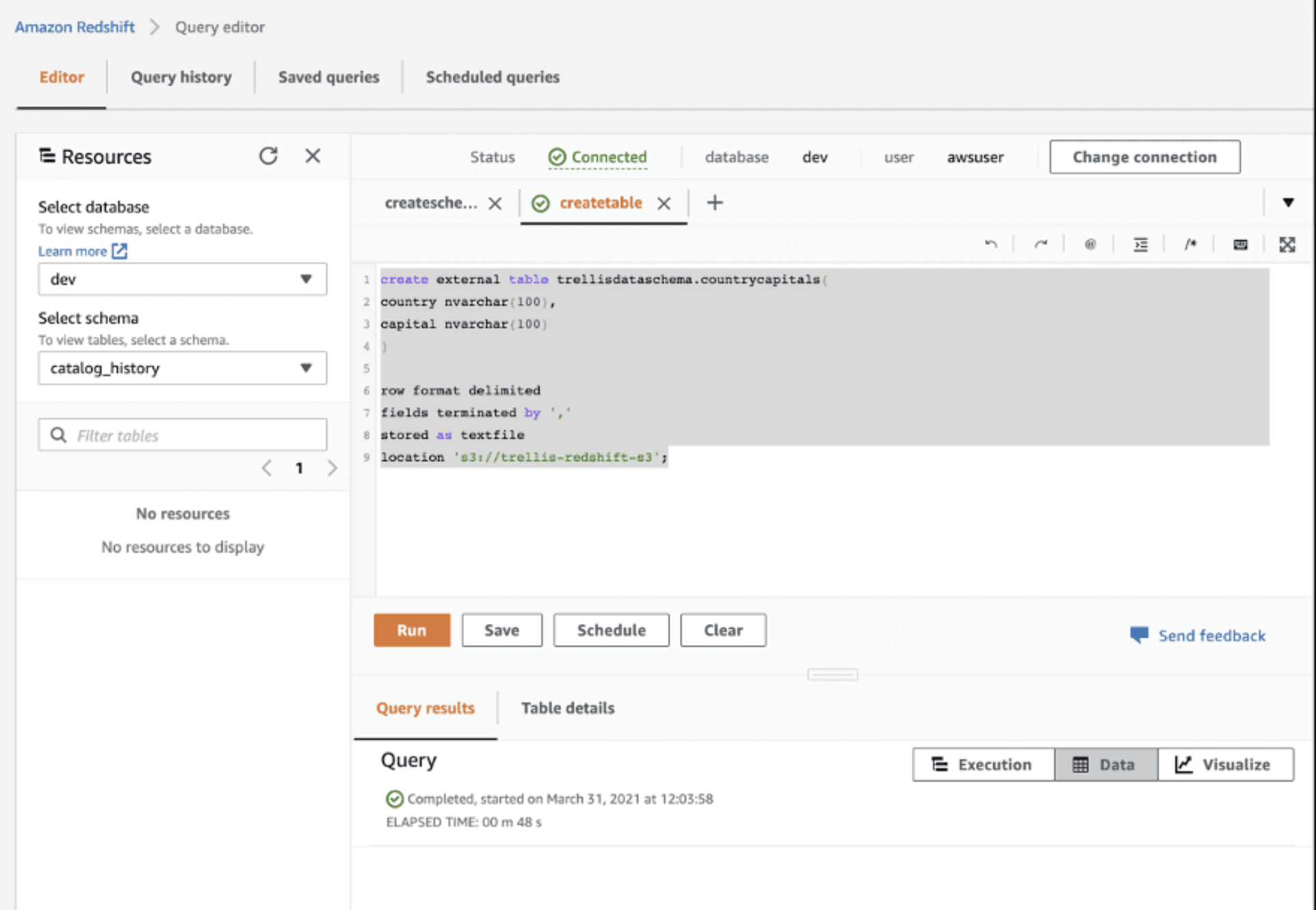Toggle the comment icon in editor toolbar
This screenshot has height=910, width=1316.
click(1190, 244)
